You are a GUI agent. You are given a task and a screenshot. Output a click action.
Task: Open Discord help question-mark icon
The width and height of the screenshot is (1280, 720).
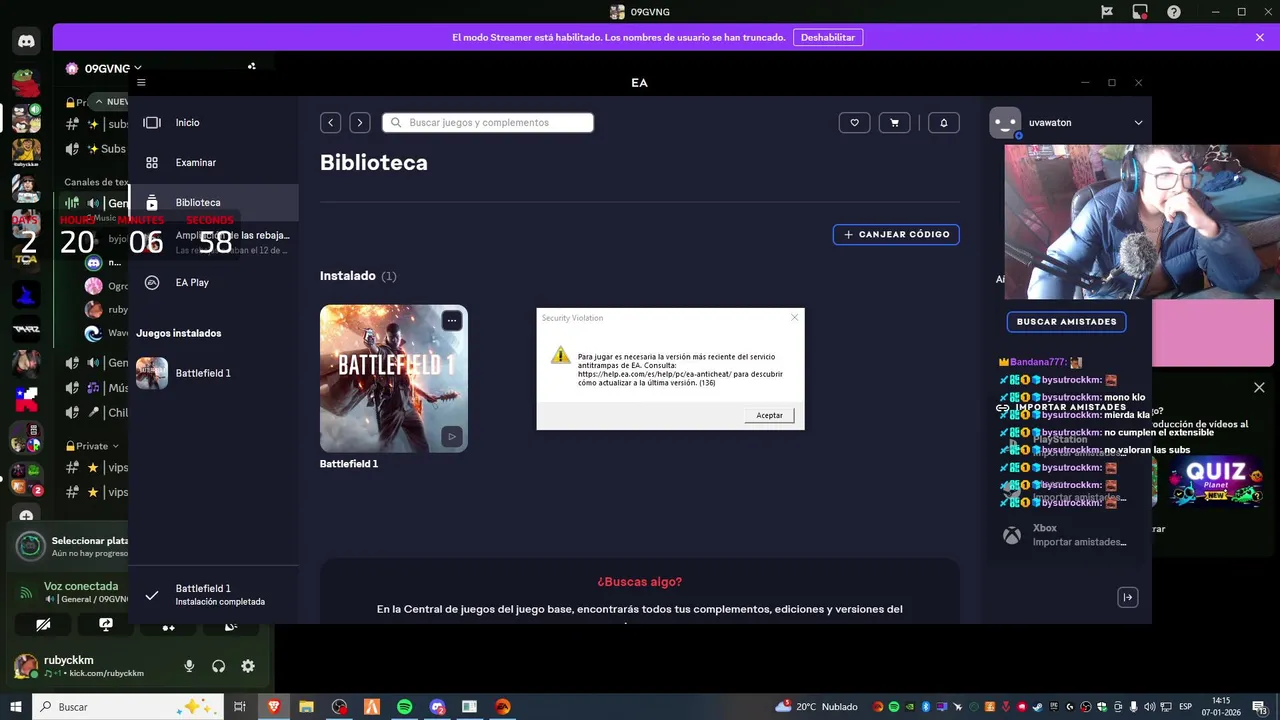click(x=1174, y=12)
